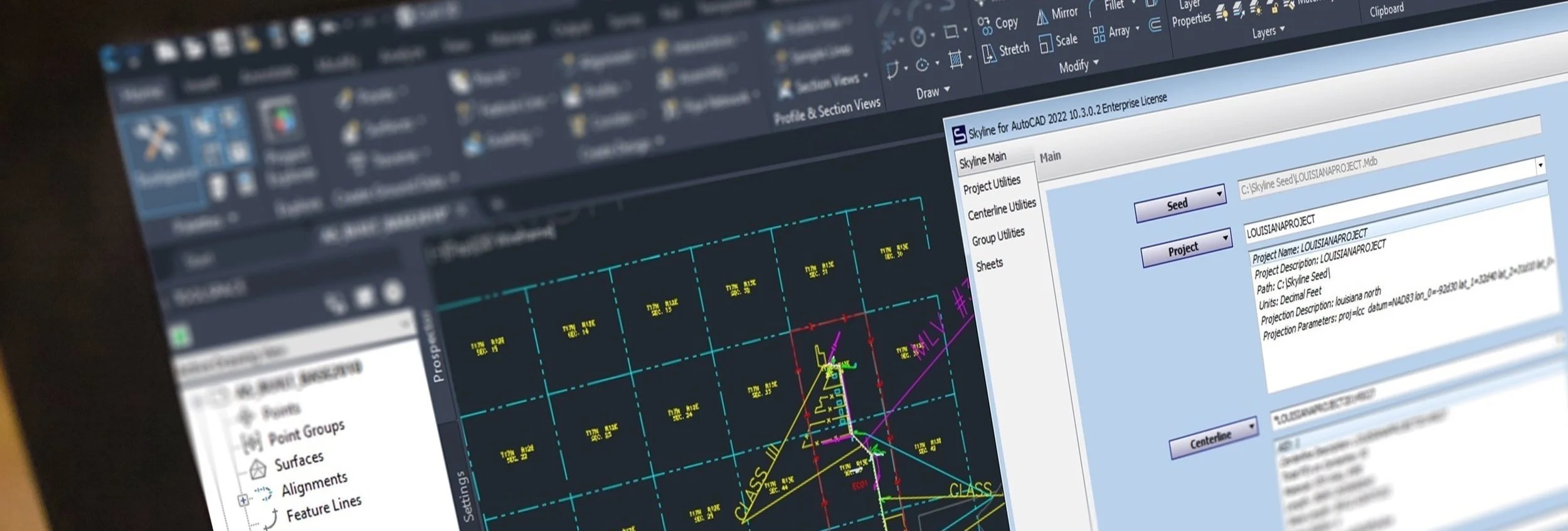Pick the Circle draw tool
The width and height of the screenshot is (1568, 531).
pos(918,38)
